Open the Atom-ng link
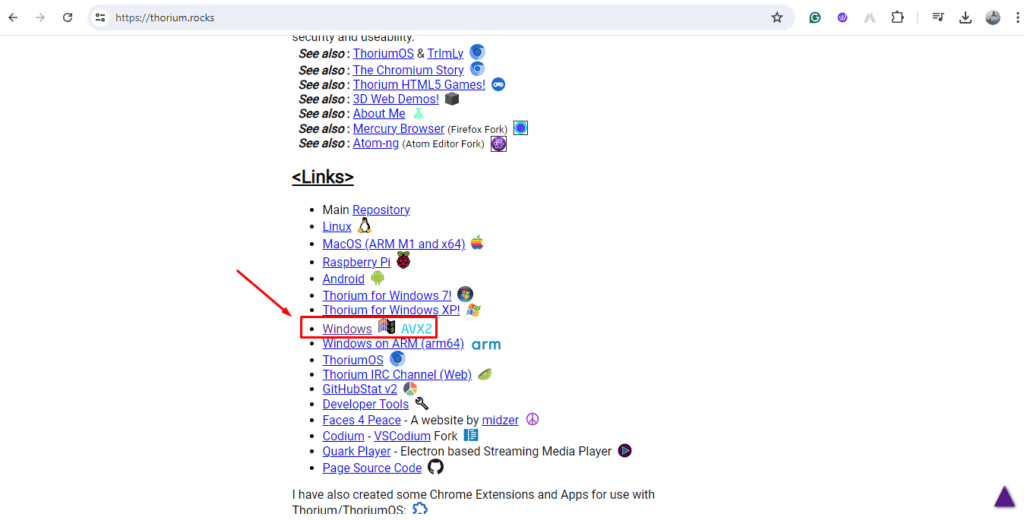Image resolution: width=1024 pixels, height=520 pixels. point(376,143)
